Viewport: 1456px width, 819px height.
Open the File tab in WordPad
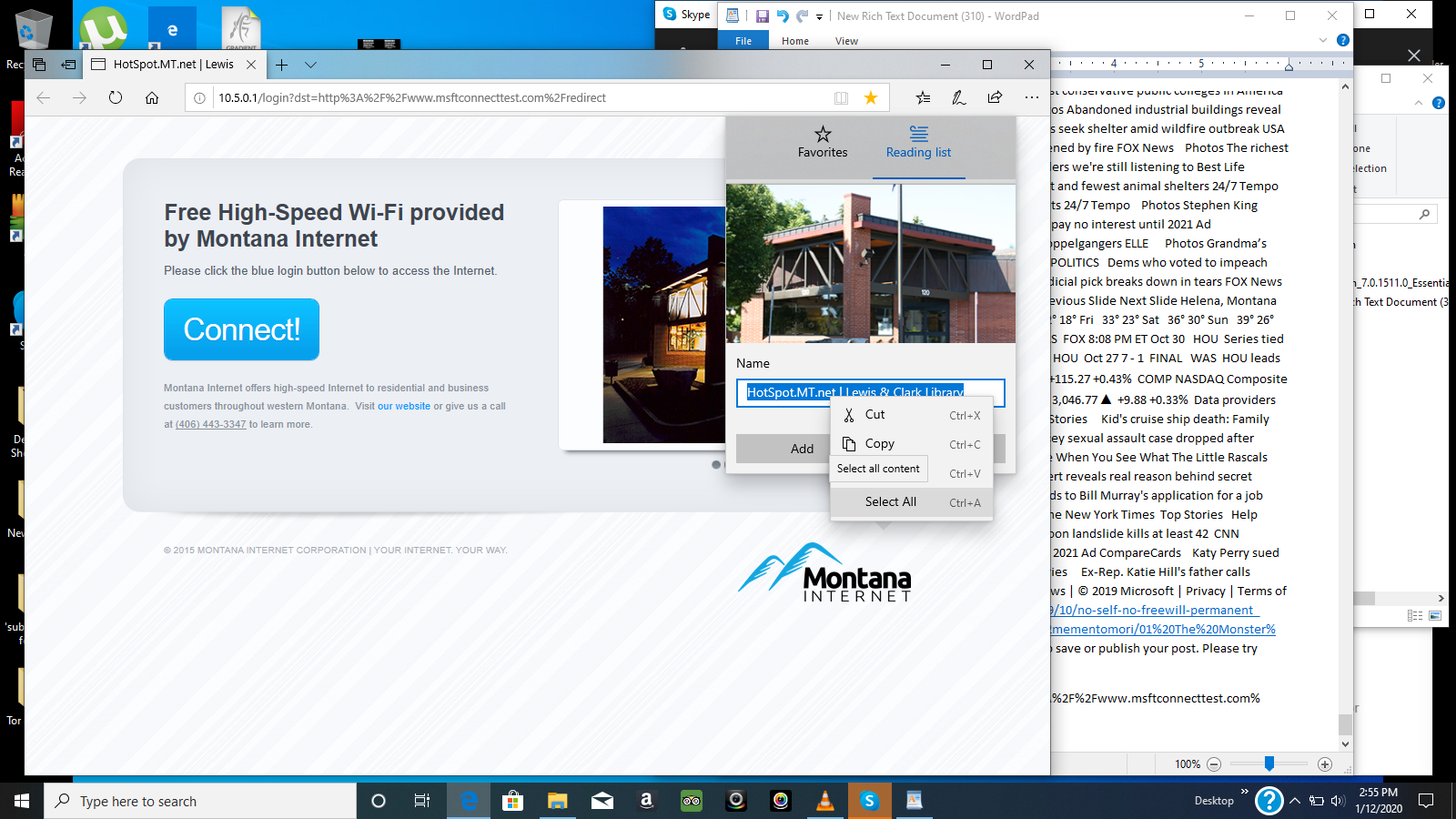743,41
